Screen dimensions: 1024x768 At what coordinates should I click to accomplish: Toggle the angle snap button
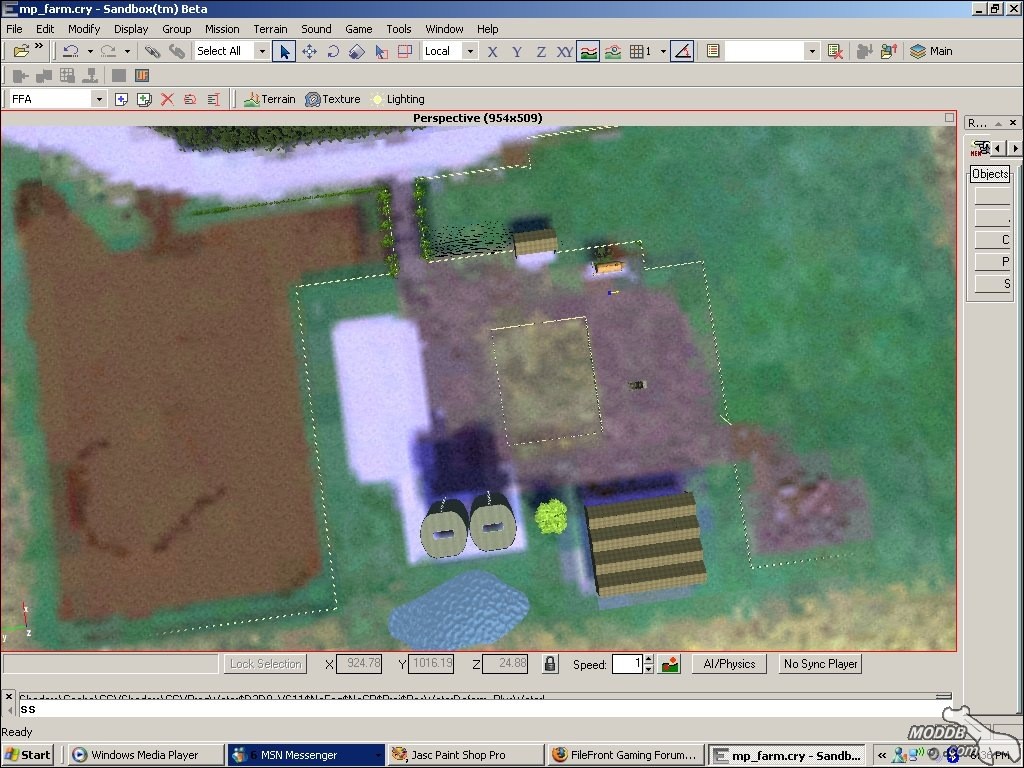682,51
